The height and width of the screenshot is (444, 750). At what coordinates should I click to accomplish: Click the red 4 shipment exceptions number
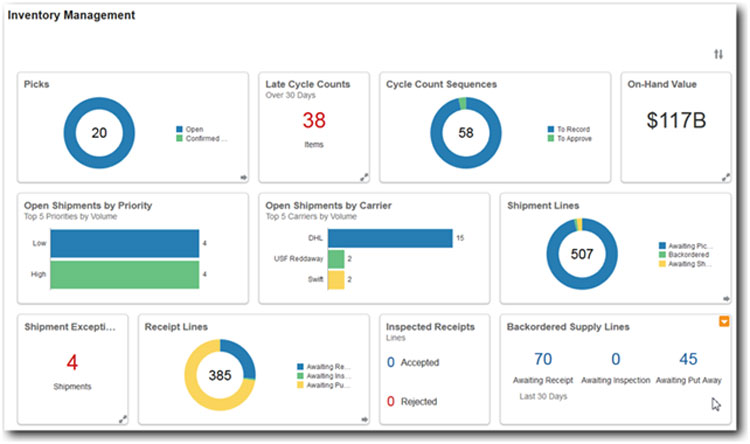(72, 363)
